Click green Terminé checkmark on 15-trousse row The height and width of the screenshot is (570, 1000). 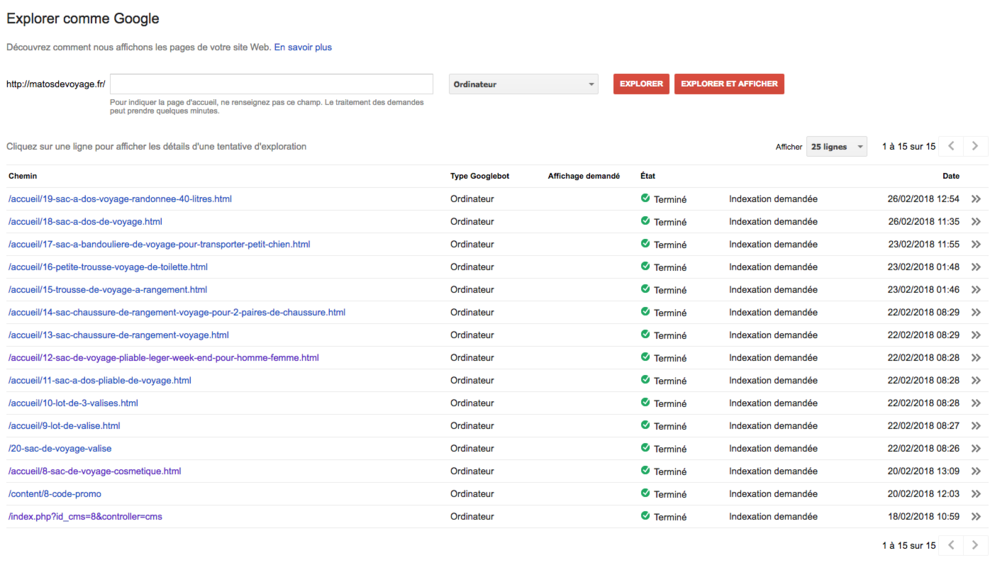click(x=645, y=289)
